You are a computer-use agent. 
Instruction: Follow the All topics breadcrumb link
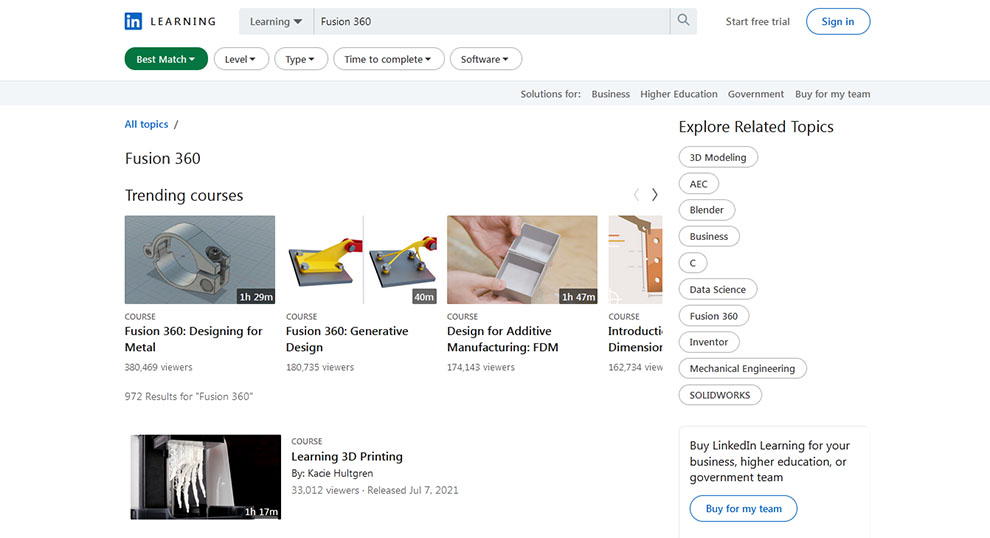(146, 124)
